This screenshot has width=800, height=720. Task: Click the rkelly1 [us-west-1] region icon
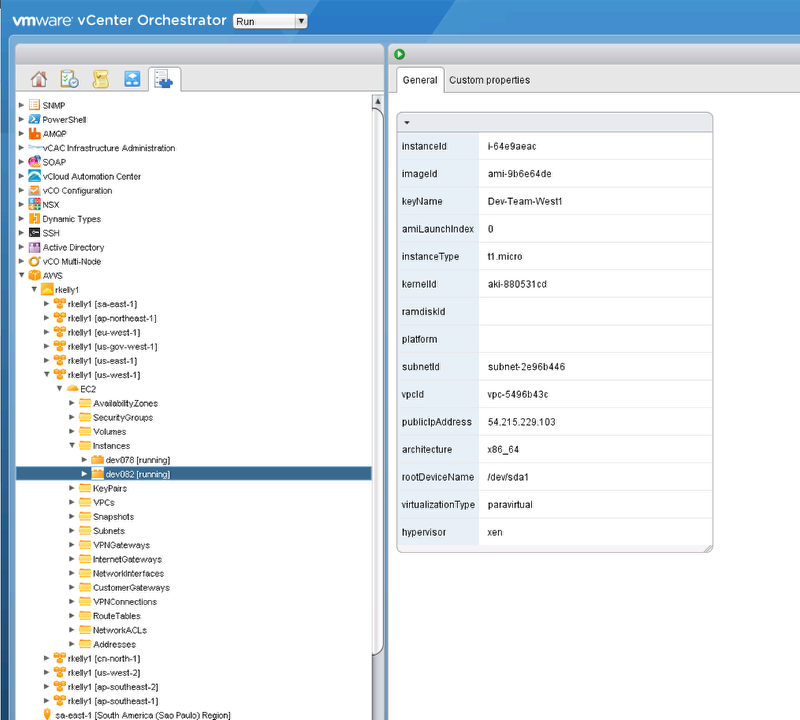point(60,375)
